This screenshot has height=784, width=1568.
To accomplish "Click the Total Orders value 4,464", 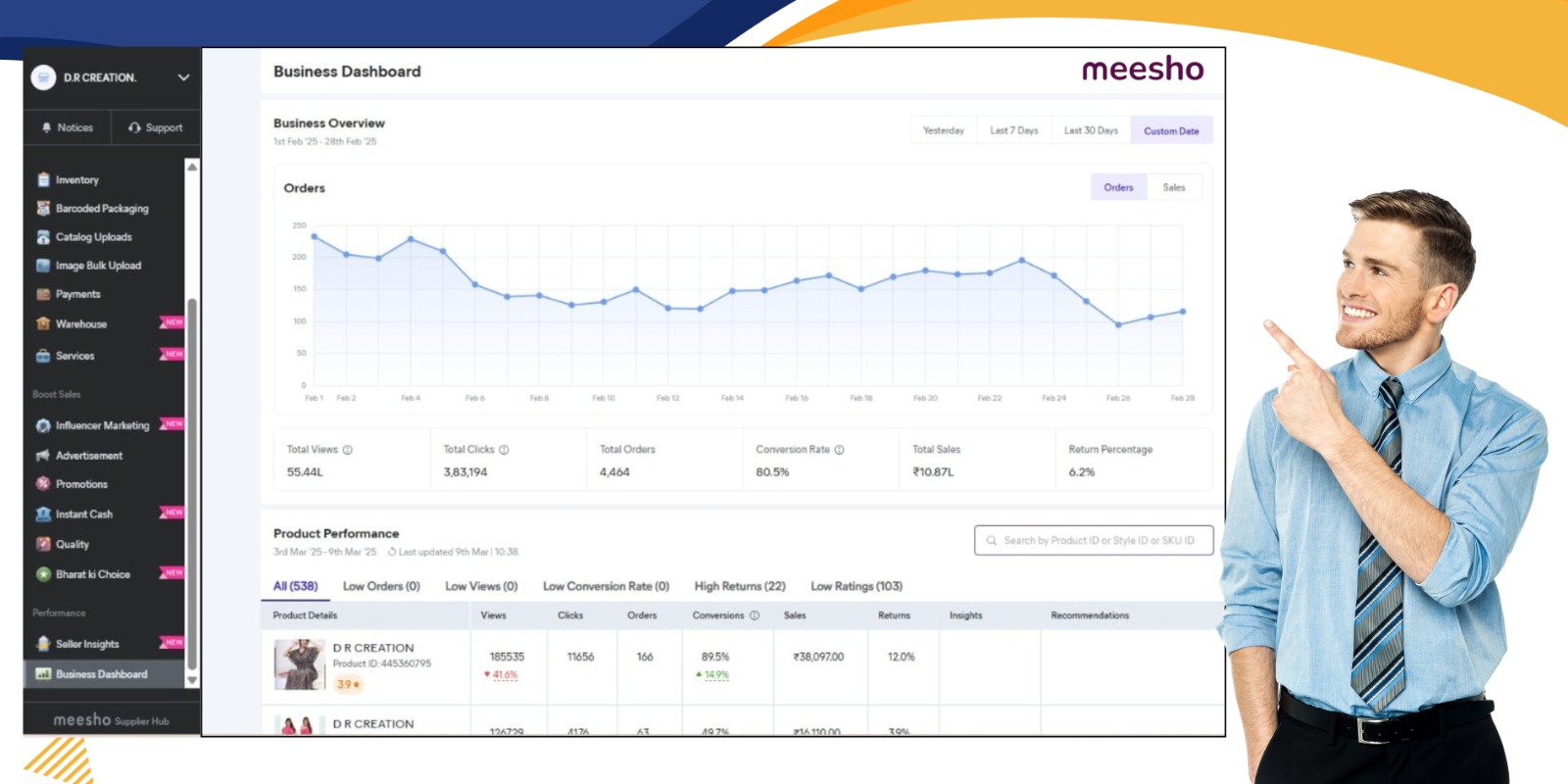I will point(614,472).
